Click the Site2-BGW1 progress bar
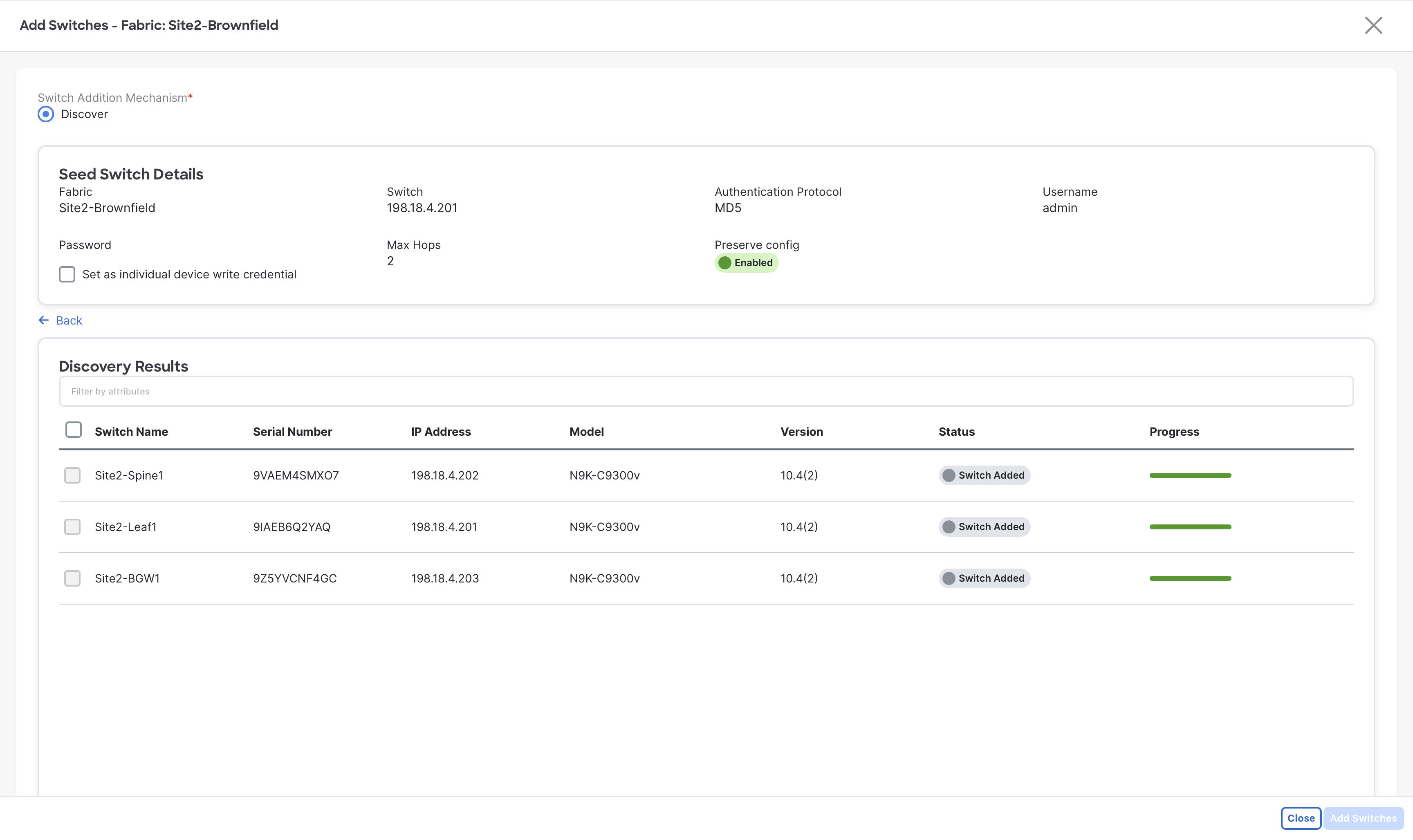The width and height of the screenshot is (1413, 840). pos(1190,578)
